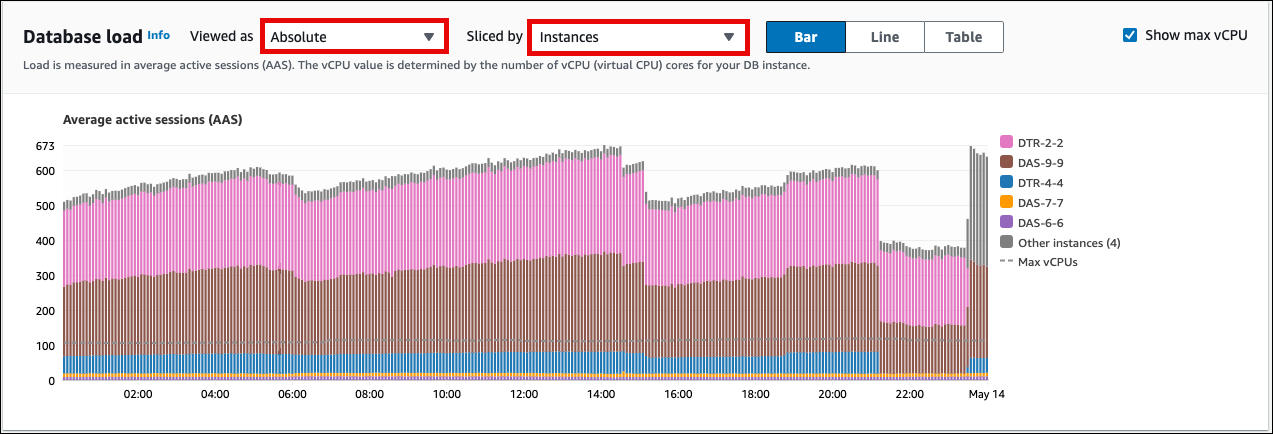
Task: Click the Show max vCPU label text
Action: [1196, 35]
